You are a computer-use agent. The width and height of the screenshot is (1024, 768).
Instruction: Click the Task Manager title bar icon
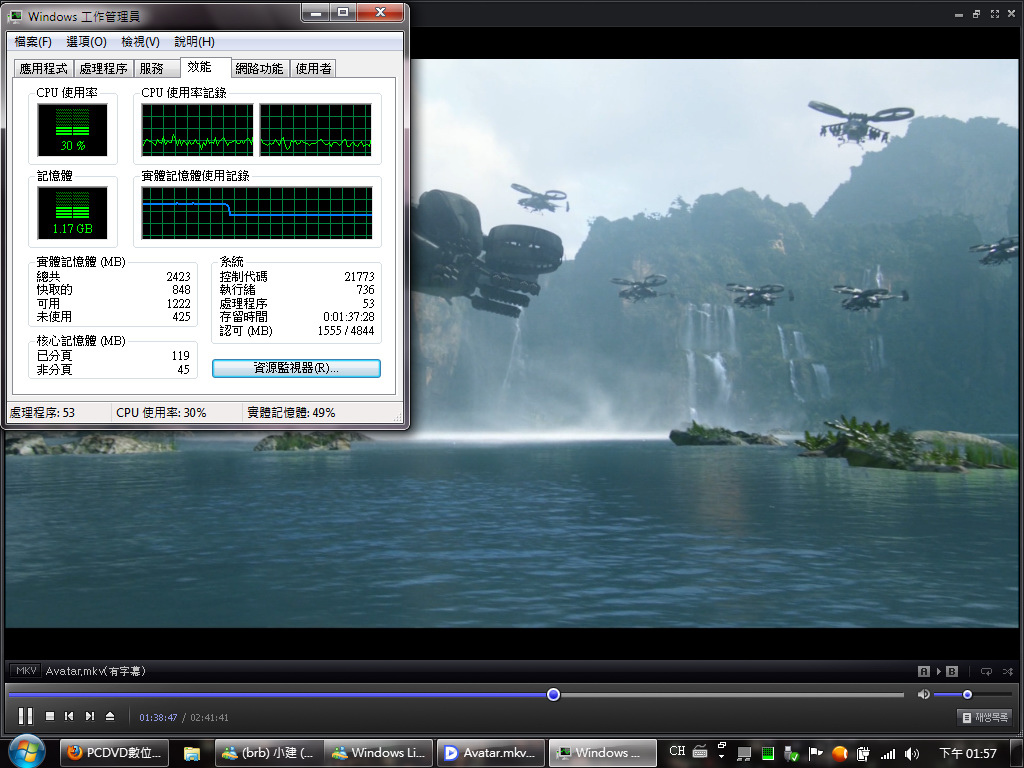16,16
